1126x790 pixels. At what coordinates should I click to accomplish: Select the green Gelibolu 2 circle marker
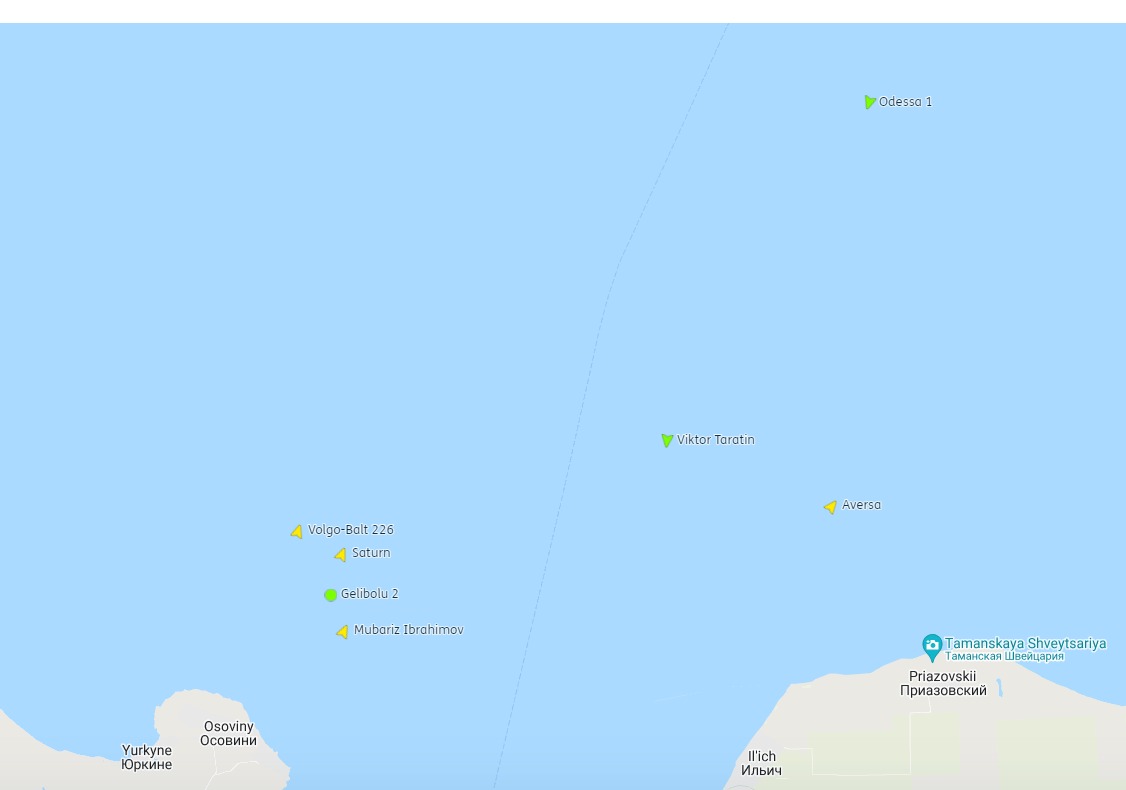tap(330, 595)
